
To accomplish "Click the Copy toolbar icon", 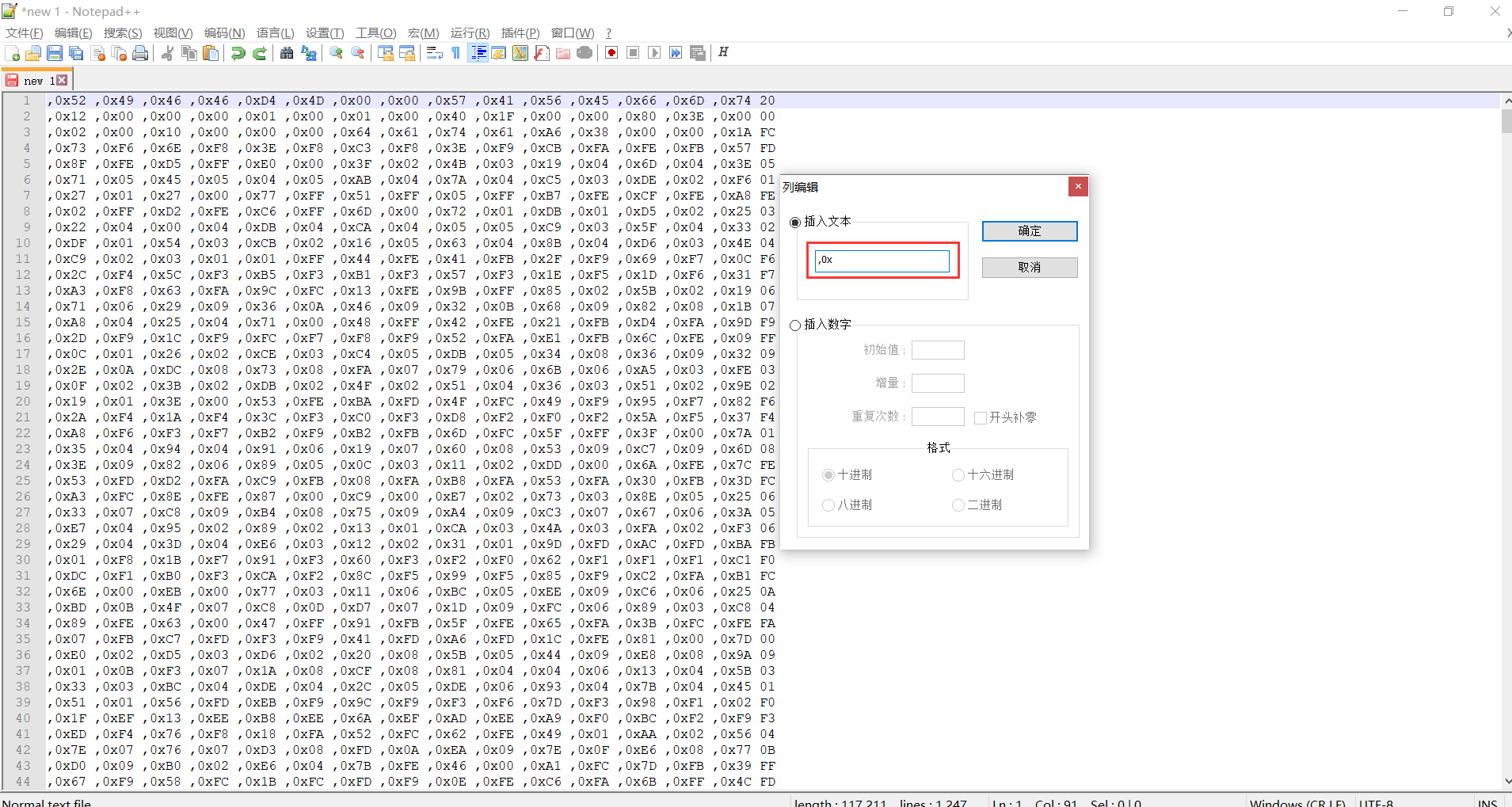I will point(189,53).
